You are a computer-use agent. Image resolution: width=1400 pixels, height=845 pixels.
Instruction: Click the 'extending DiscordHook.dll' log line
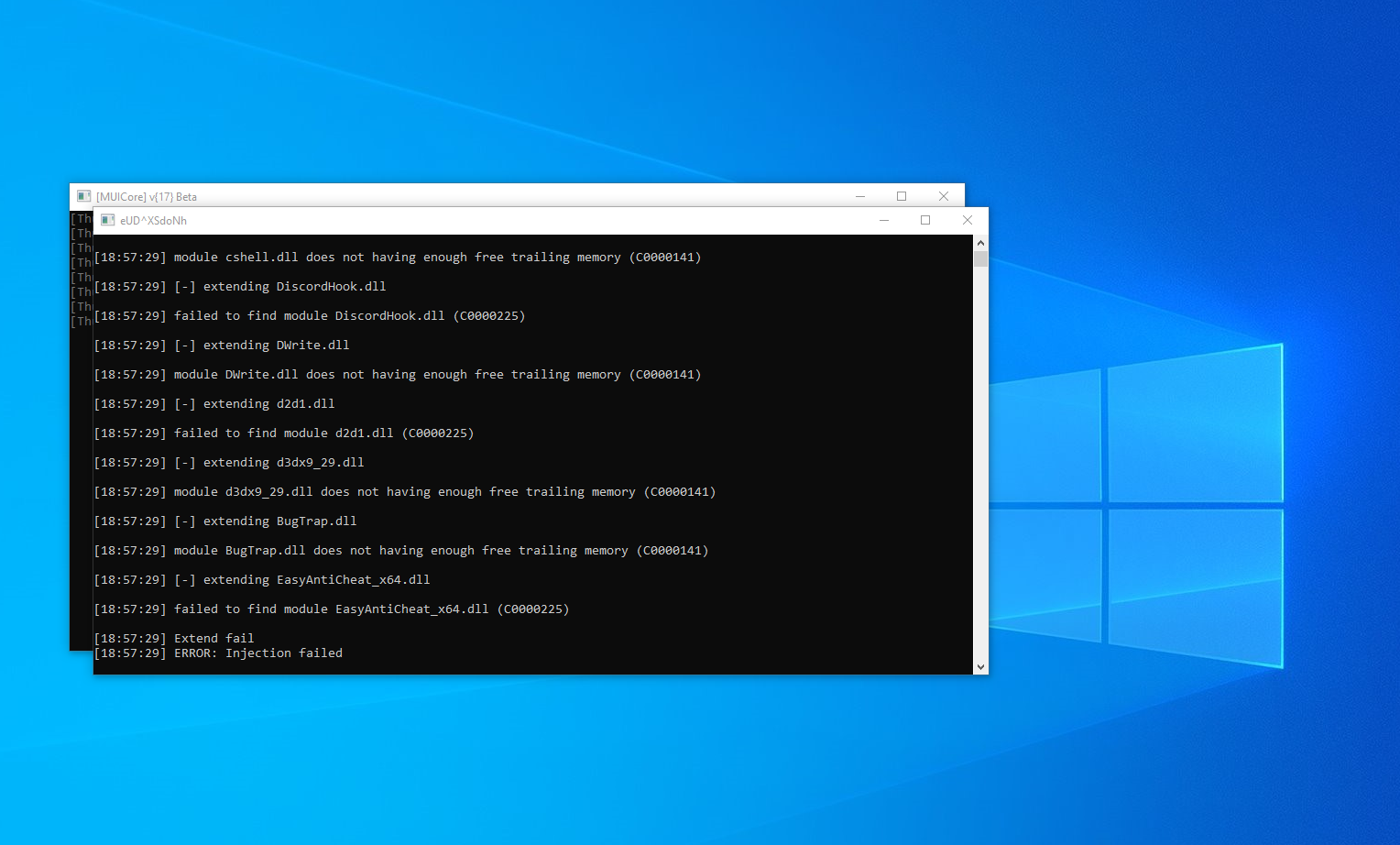click(x=240, y=287)
